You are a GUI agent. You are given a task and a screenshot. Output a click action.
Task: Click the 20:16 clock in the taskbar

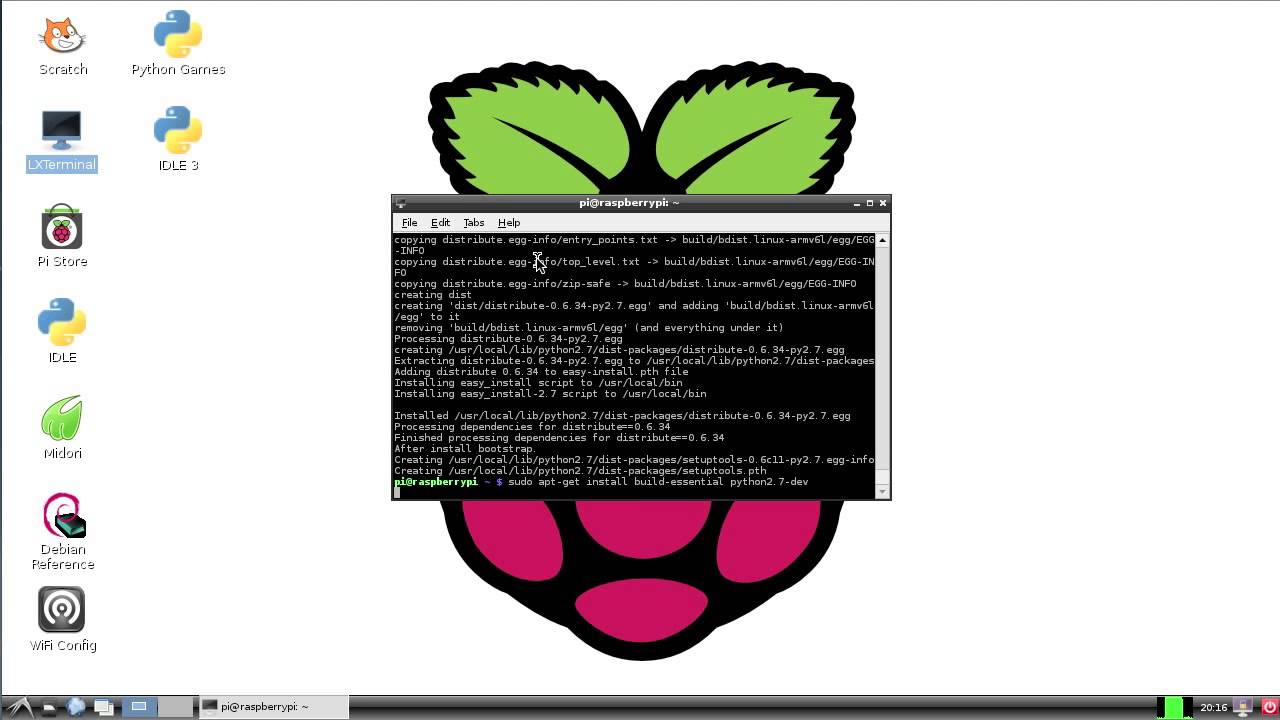tap(1214, 707)
